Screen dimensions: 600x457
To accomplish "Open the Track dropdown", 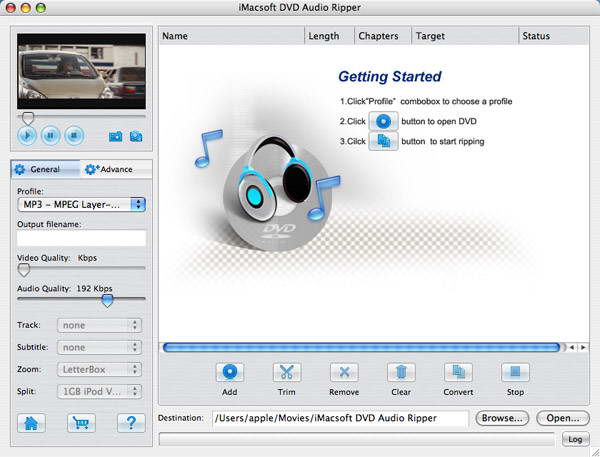I will pos(99,325).
